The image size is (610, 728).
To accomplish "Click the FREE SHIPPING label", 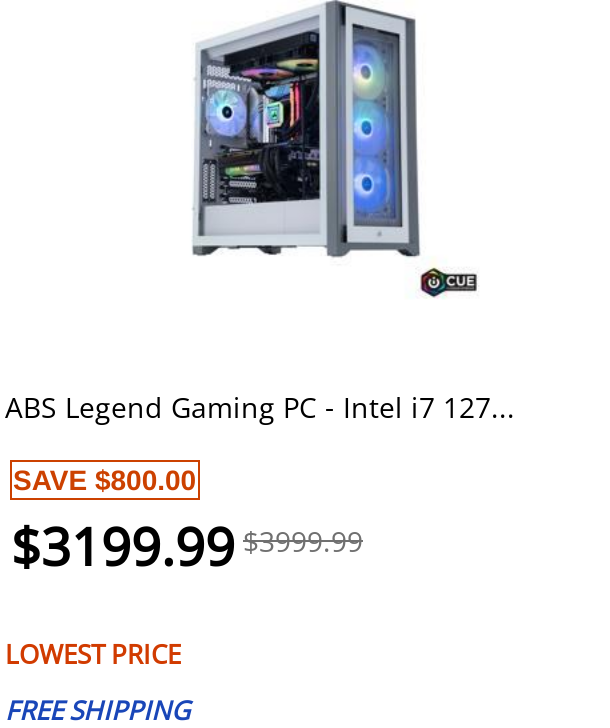I will (99, 710).
